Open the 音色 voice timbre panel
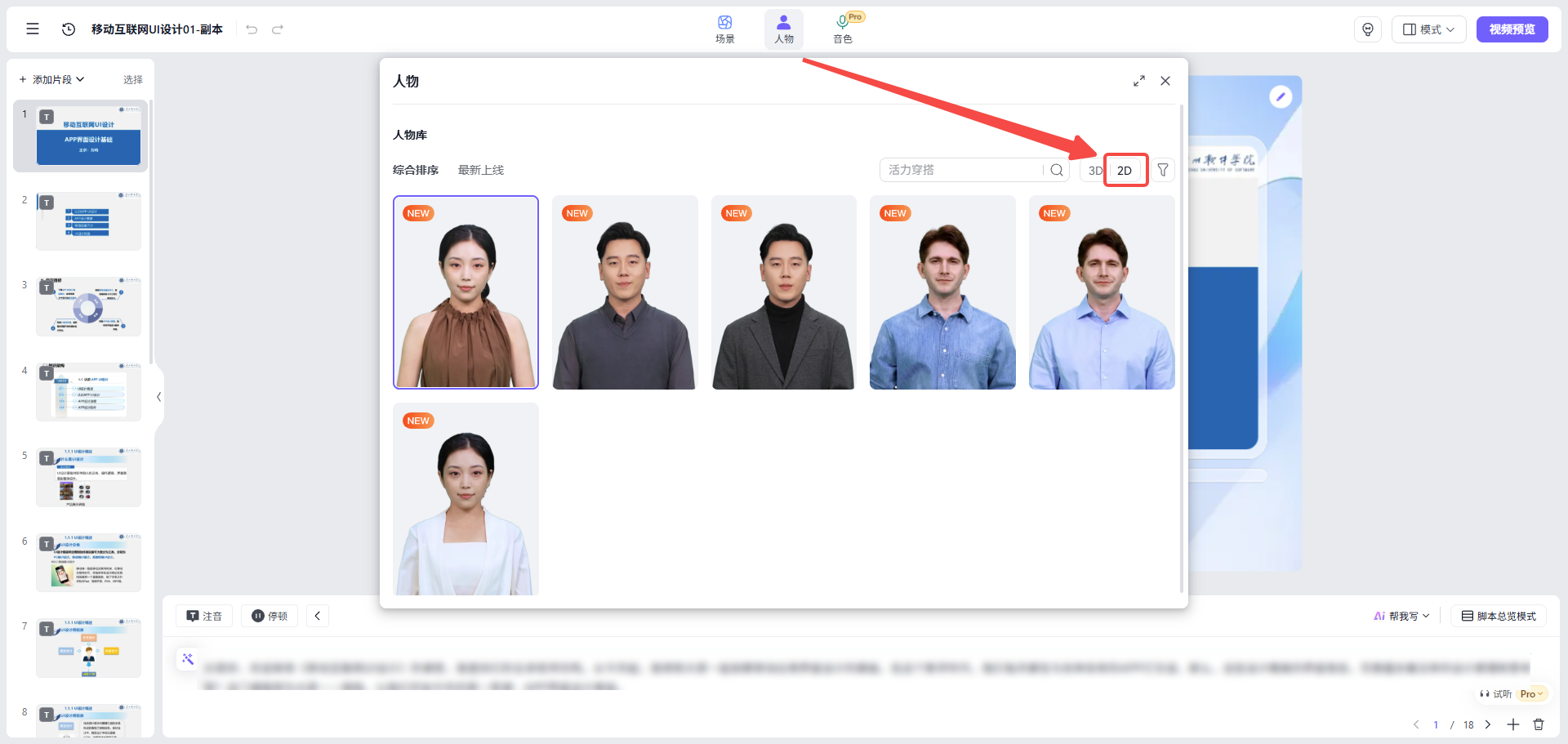Screen dimensions: 1568x744 [x=843, y=29]
